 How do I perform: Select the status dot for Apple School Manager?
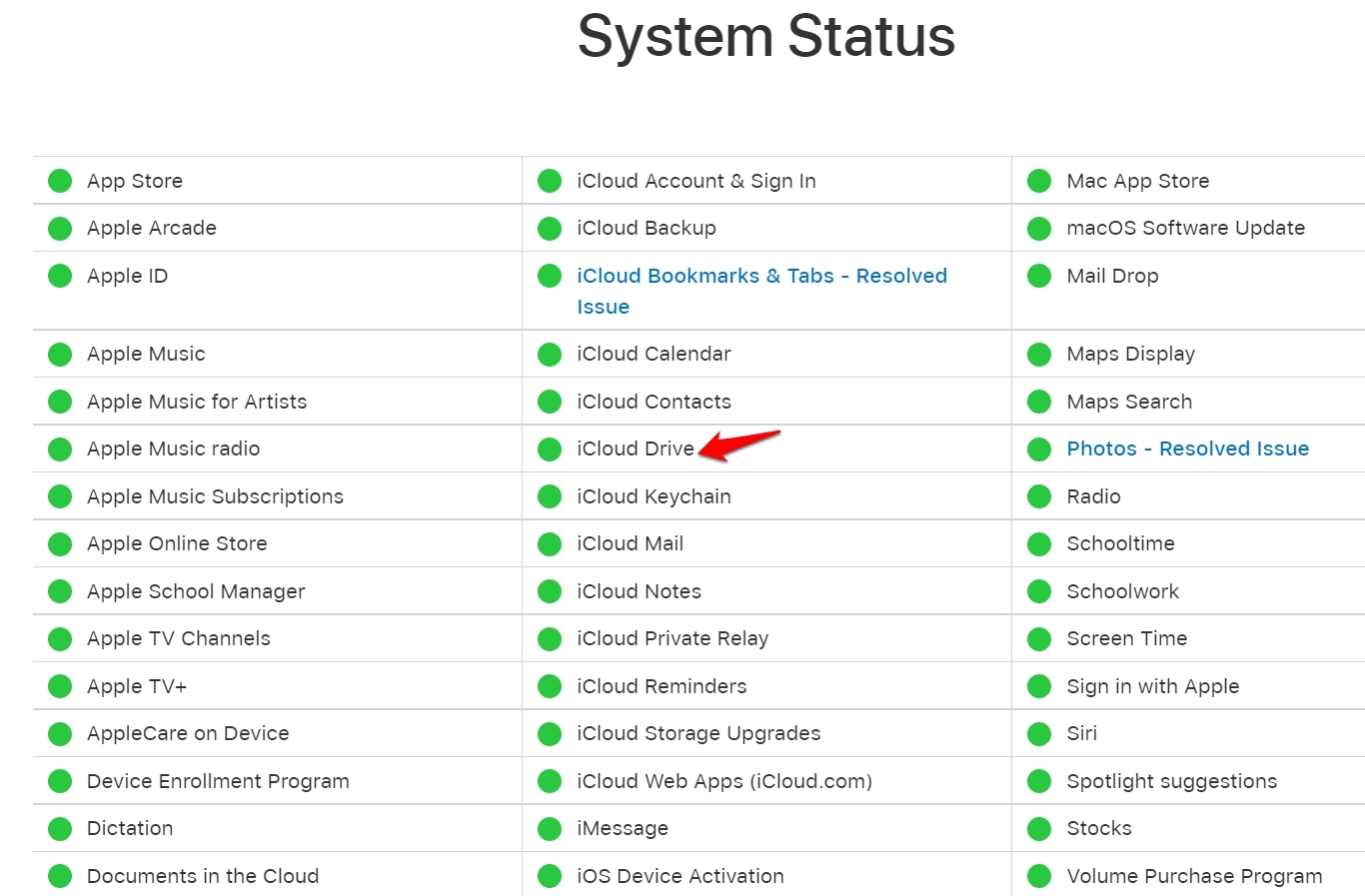point(60,591)
